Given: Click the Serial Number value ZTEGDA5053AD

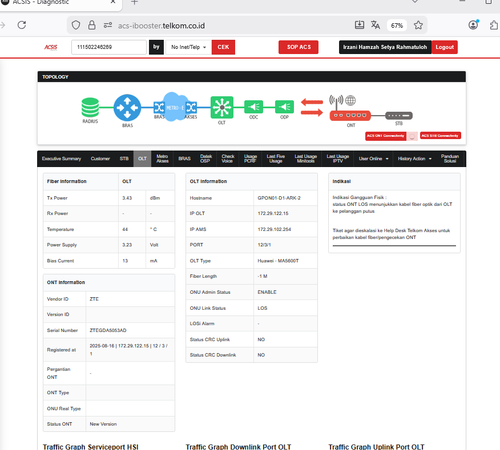Looking at the screenshot, I should click(108, 330).
